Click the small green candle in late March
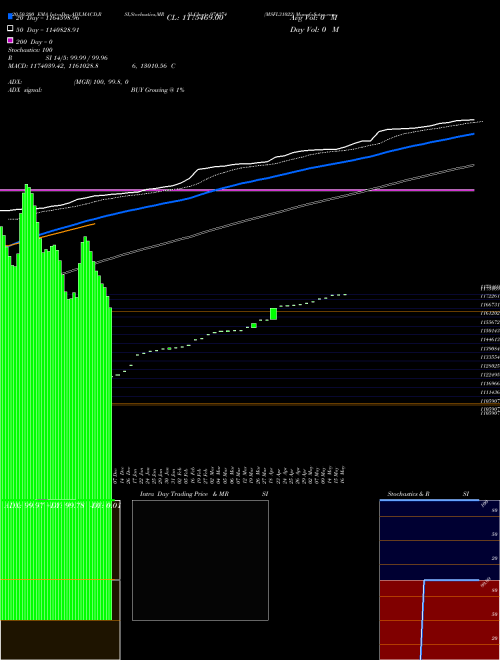 254,325
